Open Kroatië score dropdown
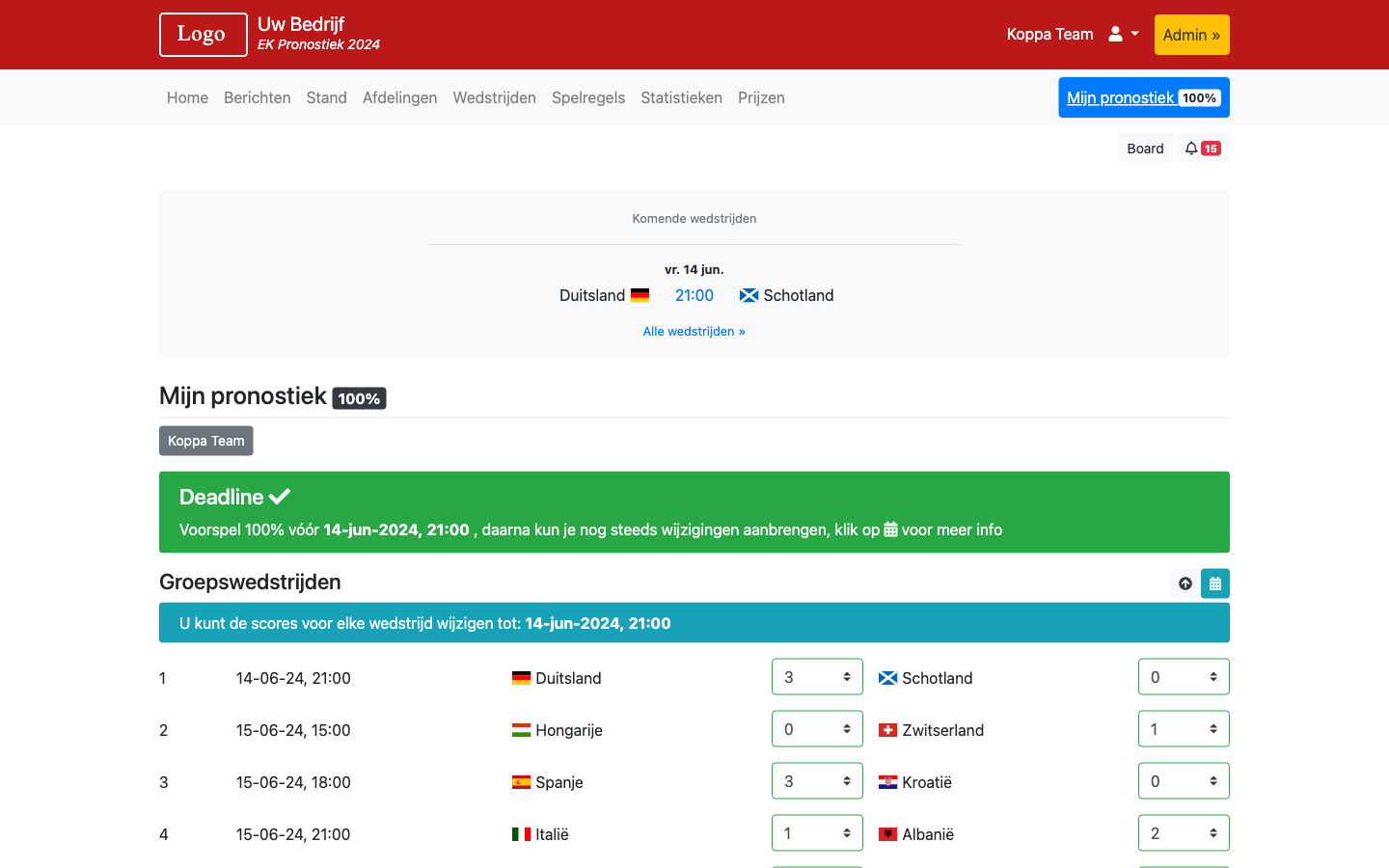Viewport: 1389px width, 868px height. pyautogui.click(x=1184, y=781)
